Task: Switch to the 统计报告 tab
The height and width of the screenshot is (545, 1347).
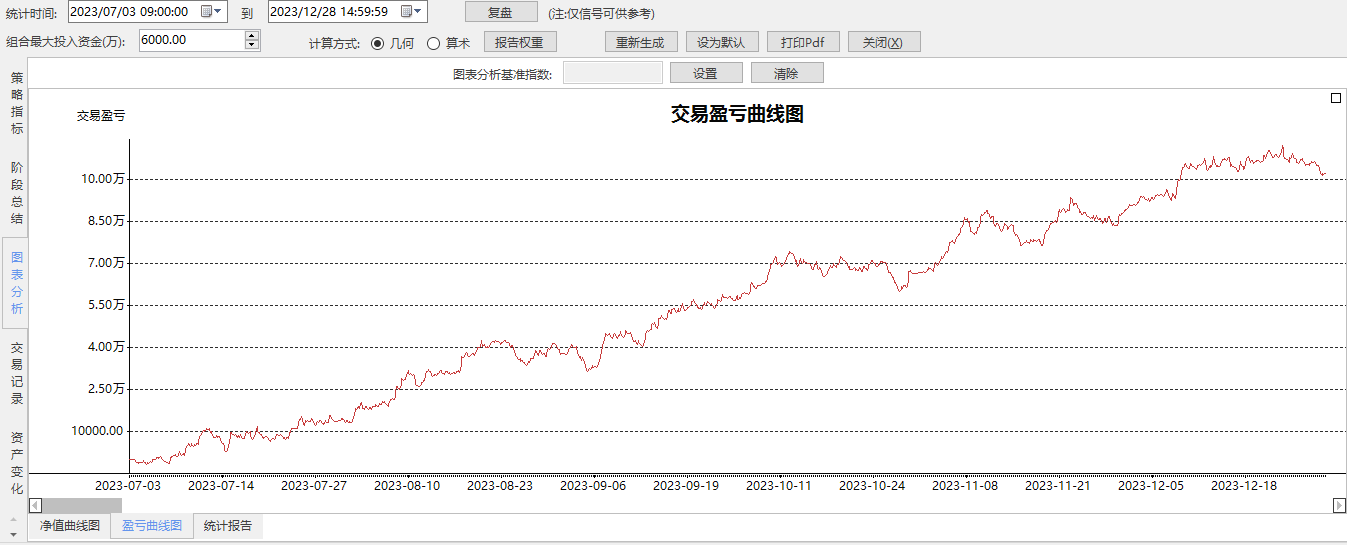Action: click(x=228, y=525)
